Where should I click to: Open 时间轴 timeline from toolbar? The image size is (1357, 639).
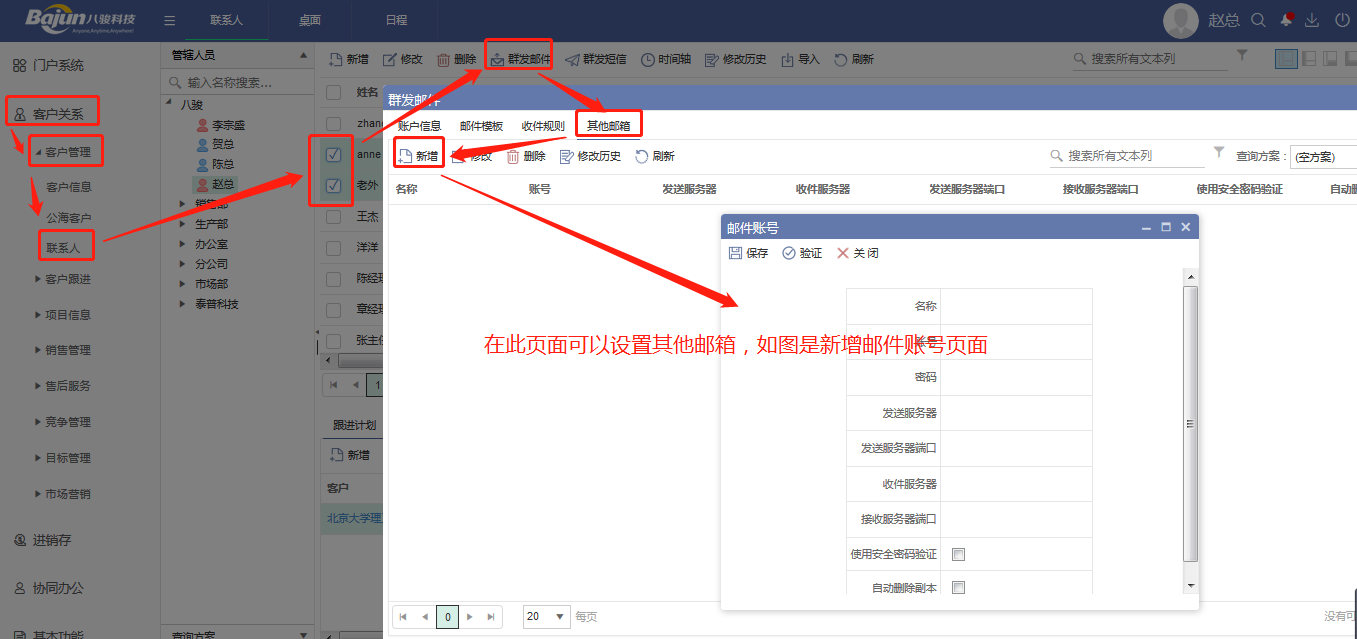pyautogui.click(x=648, y=59)
